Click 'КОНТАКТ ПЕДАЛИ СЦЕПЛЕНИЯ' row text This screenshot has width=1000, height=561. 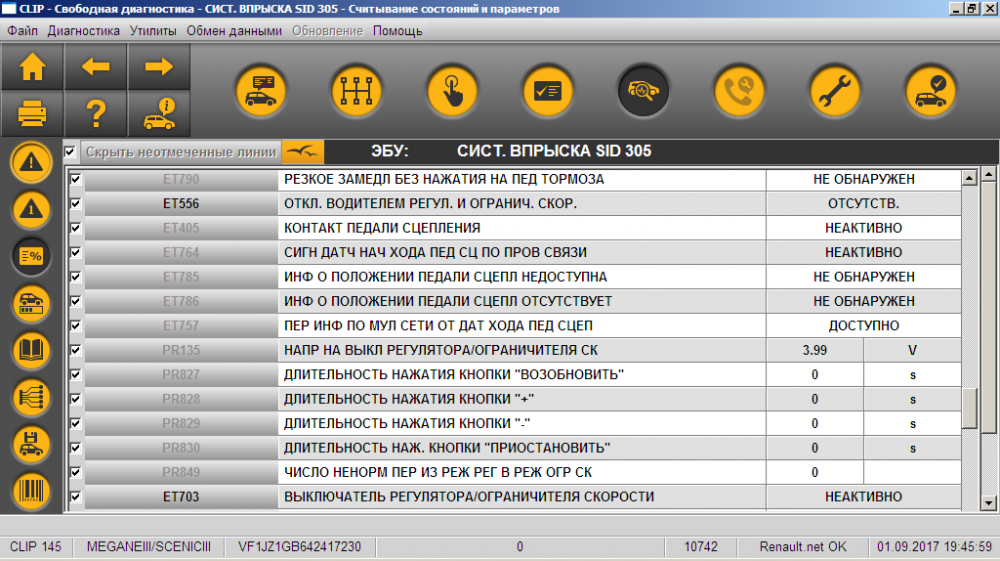coord(382,228)
